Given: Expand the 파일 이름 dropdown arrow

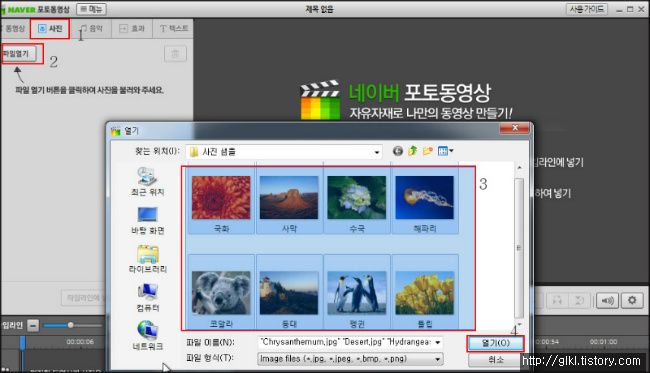Looking at the screenshot, I should [438, 343].
